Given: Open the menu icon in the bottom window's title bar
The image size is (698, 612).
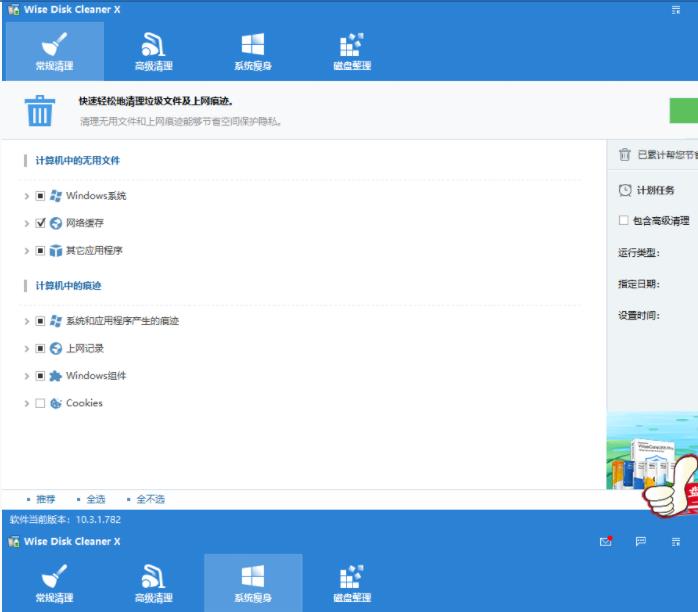Looking at the screenshot, I should pyautogui.click(x=676, y=542).
